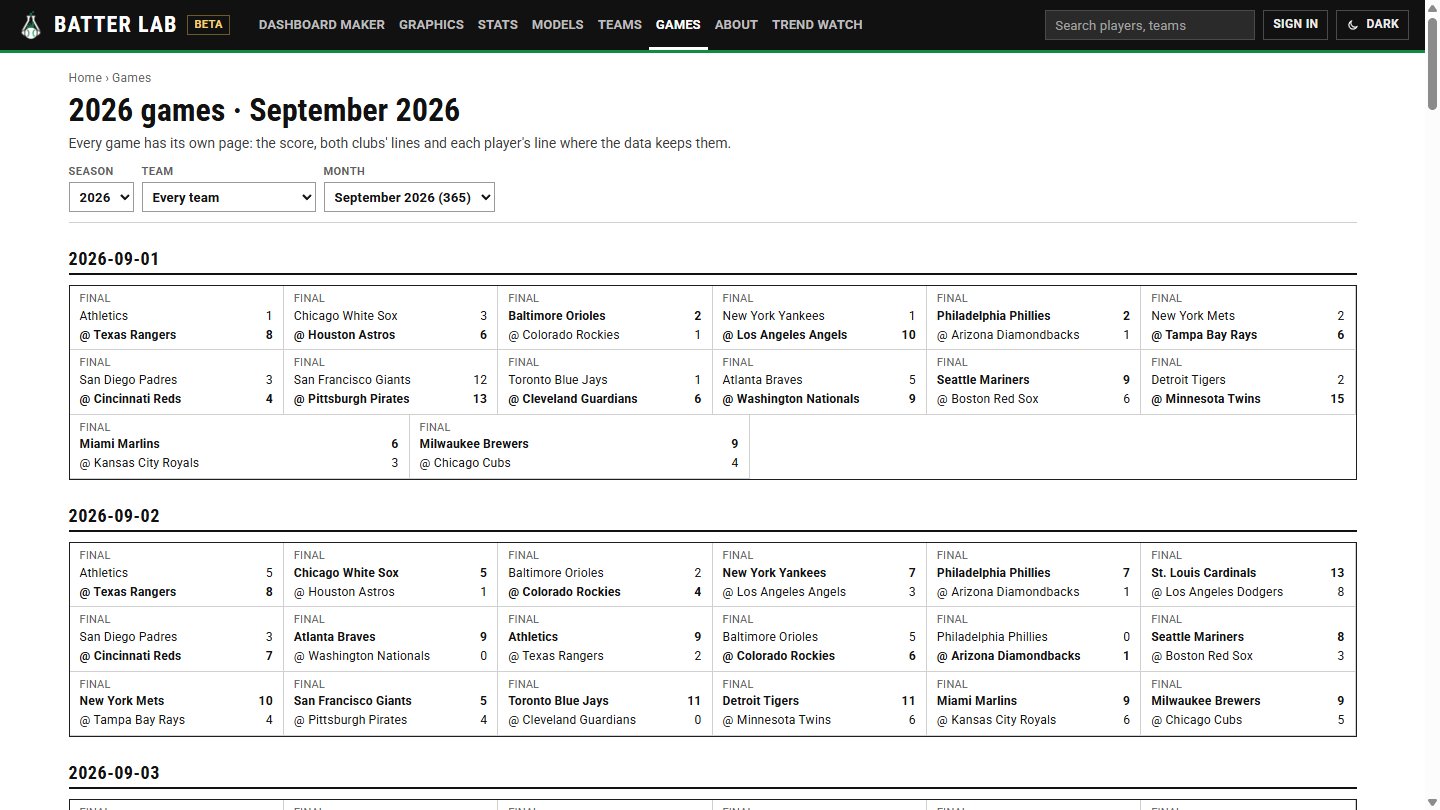Screen dimensions: 1440x810
Task: Open Giants at Pirates 12–13 game
Action: pos(391,381)
